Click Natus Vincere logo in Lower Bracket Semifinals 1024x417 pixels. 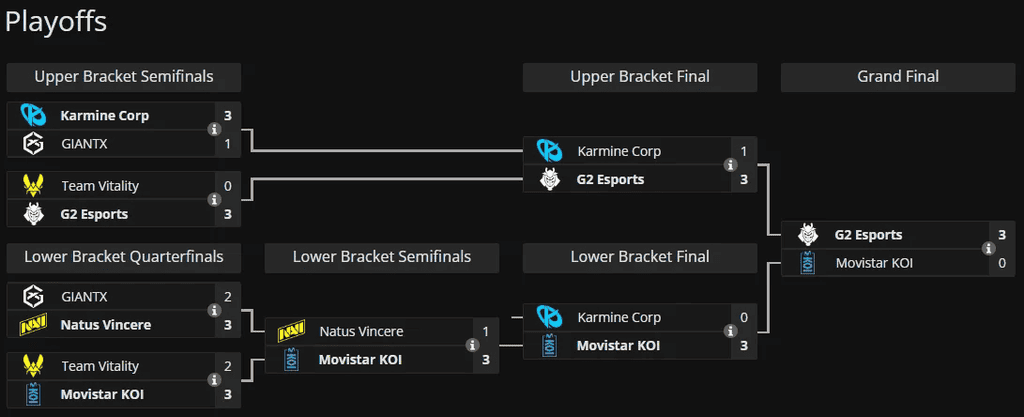coord(291,332)
